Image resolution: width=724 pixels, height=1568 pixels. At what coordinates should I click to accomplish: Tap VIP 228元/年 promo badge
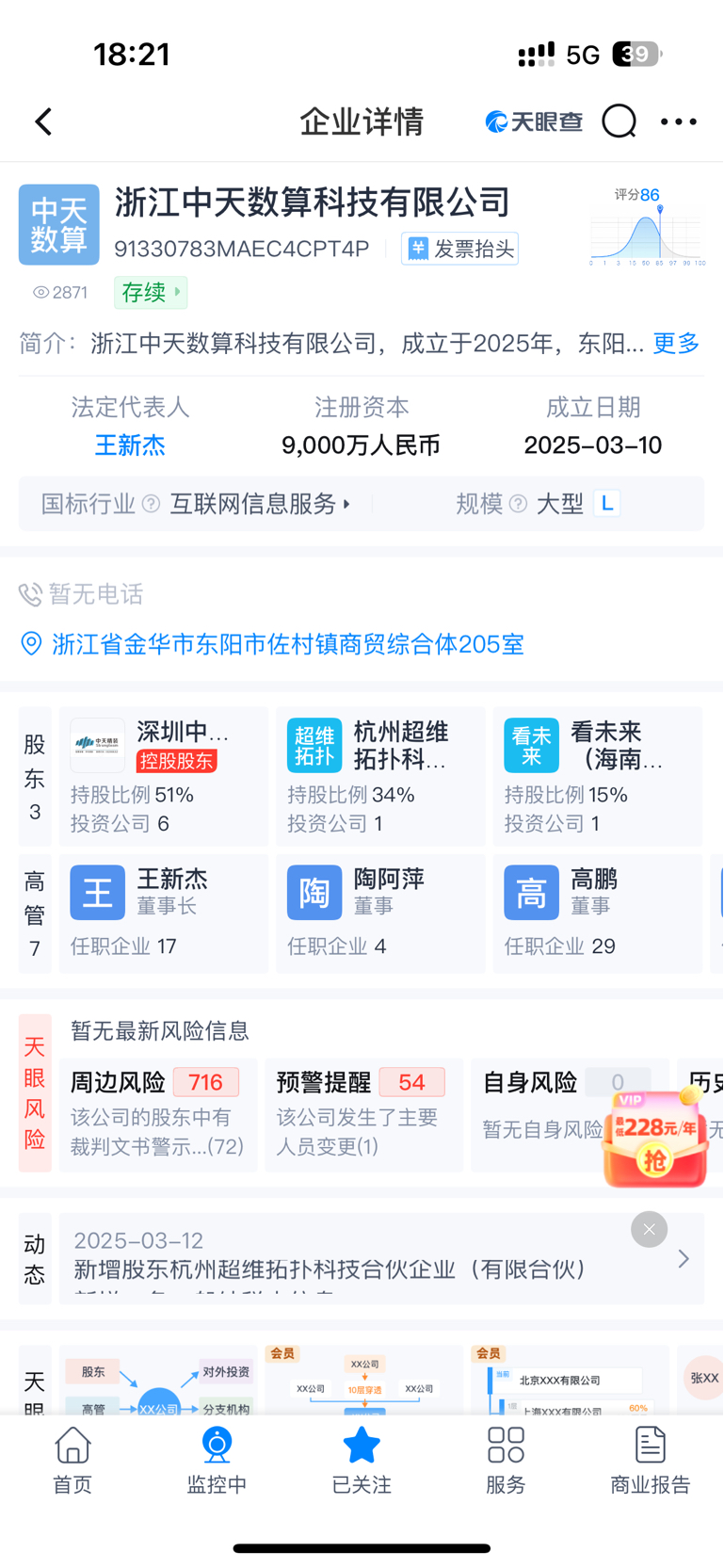pos(655,1138)
